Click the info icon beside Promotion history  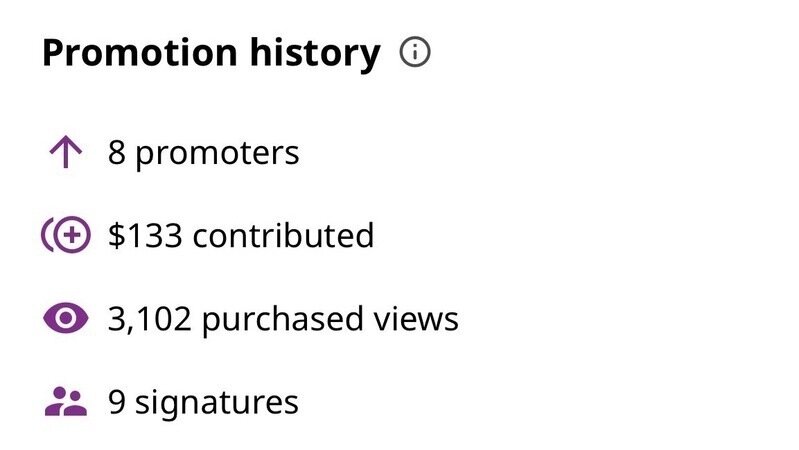tap(415, 53)
